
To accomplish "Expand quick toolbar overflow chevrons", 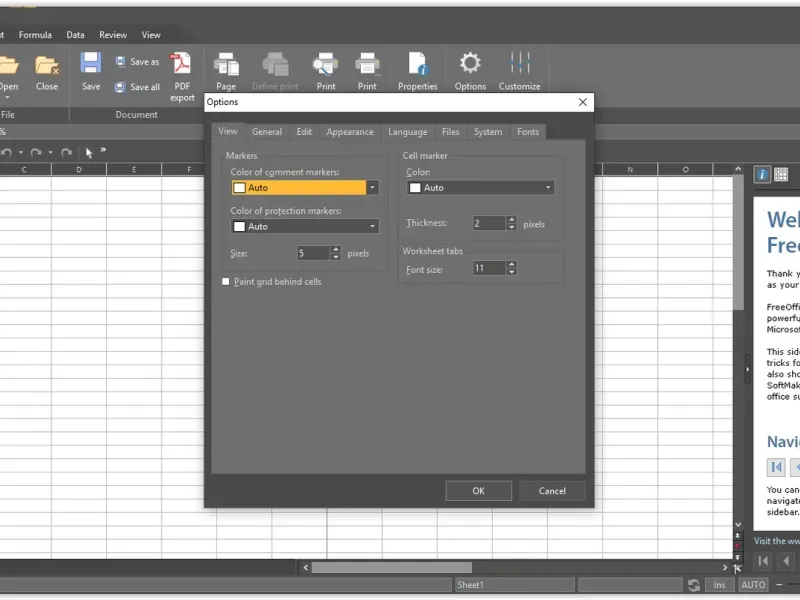I will click(104, 150).
